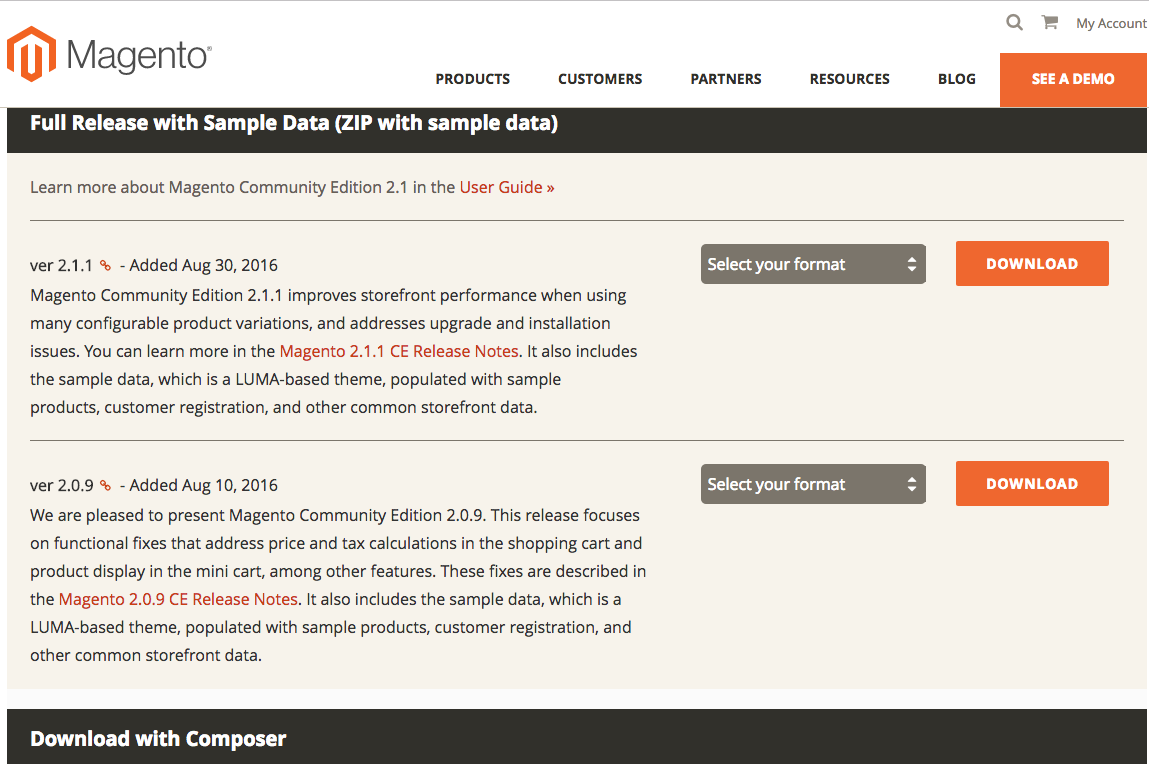This screenshot has height=764, width=1149.
Task: Click permalink icon next to ver 2.1.1
Action: [x=106, y=265]
